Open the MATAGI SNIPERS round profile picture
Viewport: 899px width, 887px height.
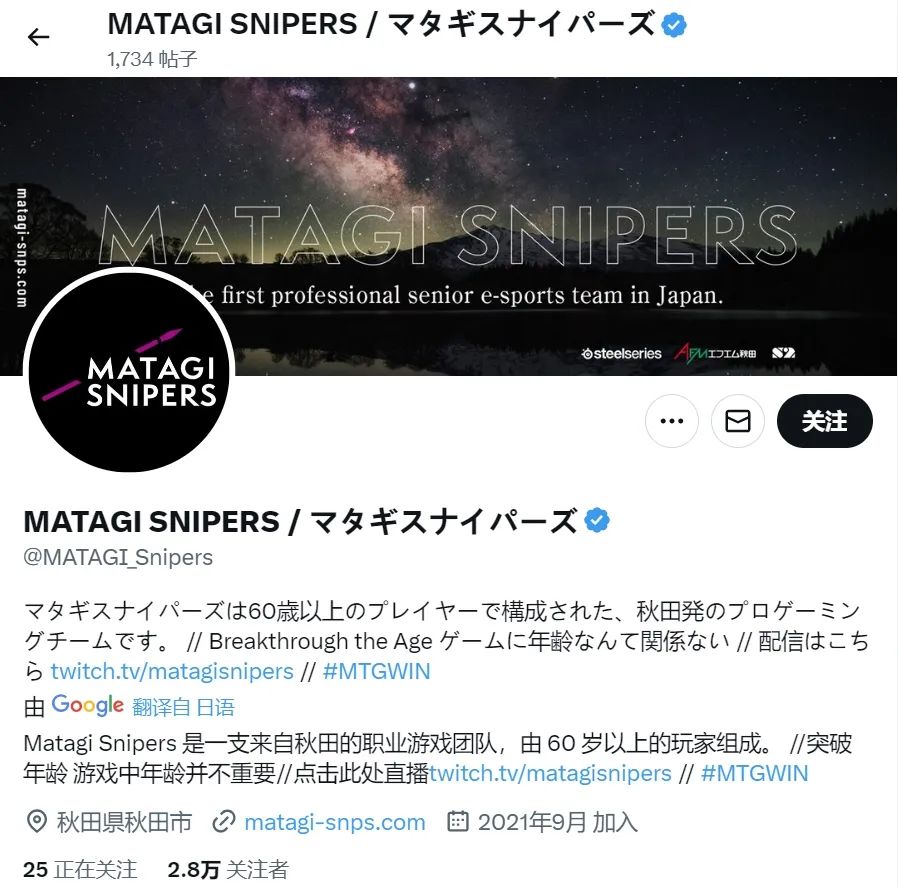pyautogui.click(x=129, y=371)
